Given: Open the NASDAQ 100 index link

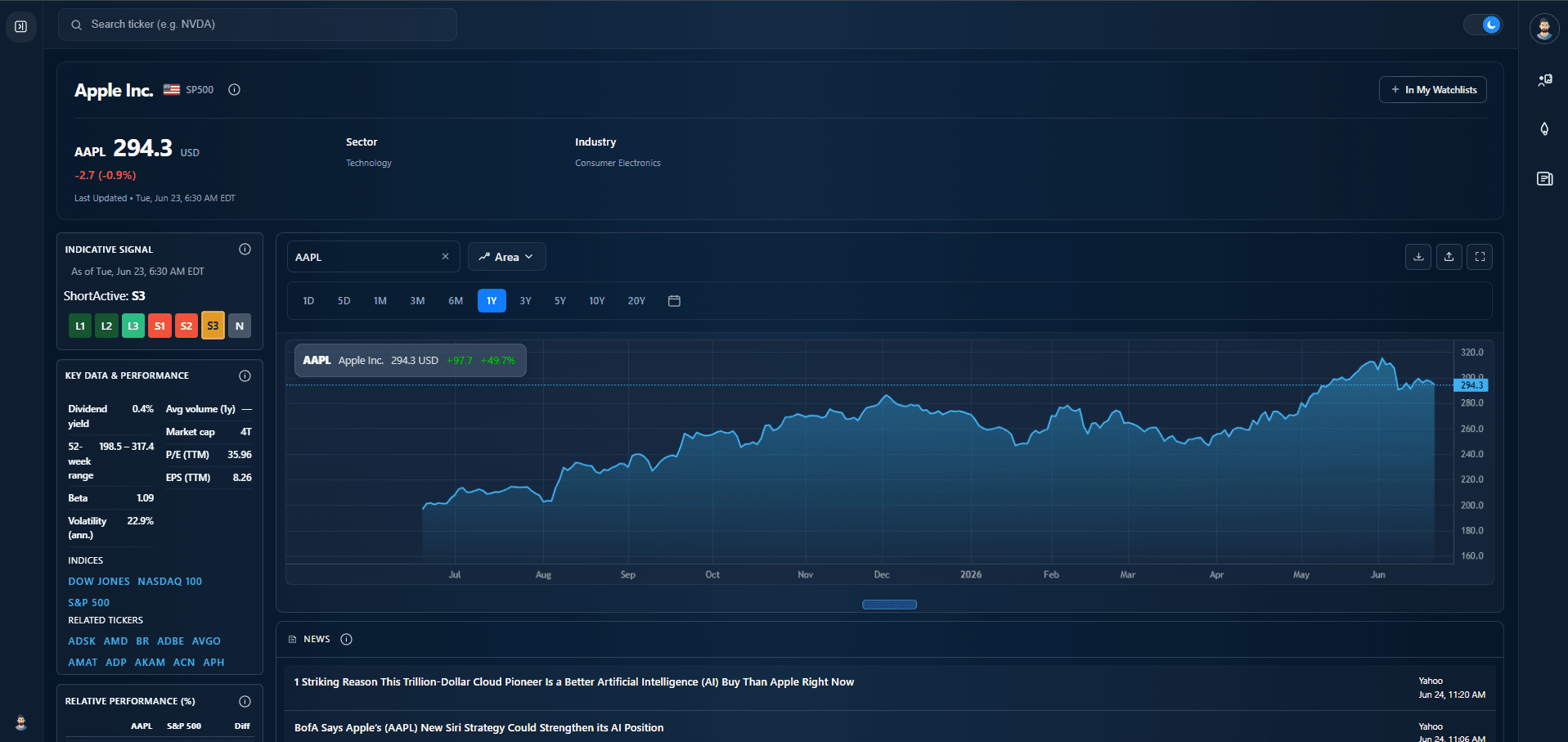Looking at the screenshot, I should pyautogui.click(x=169, y=582).
